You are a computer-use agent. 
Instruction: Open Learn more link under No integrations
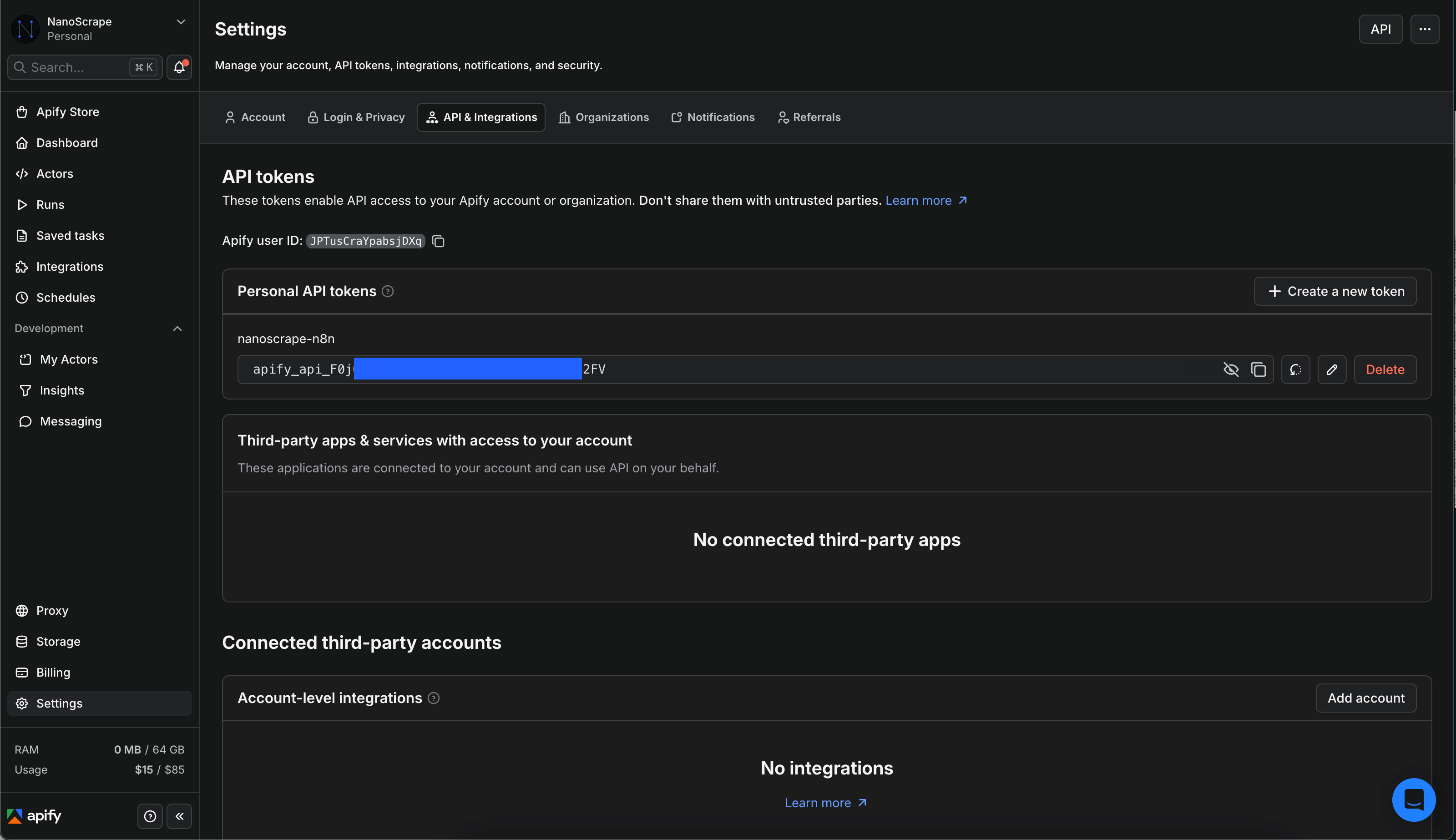[825, 803]
